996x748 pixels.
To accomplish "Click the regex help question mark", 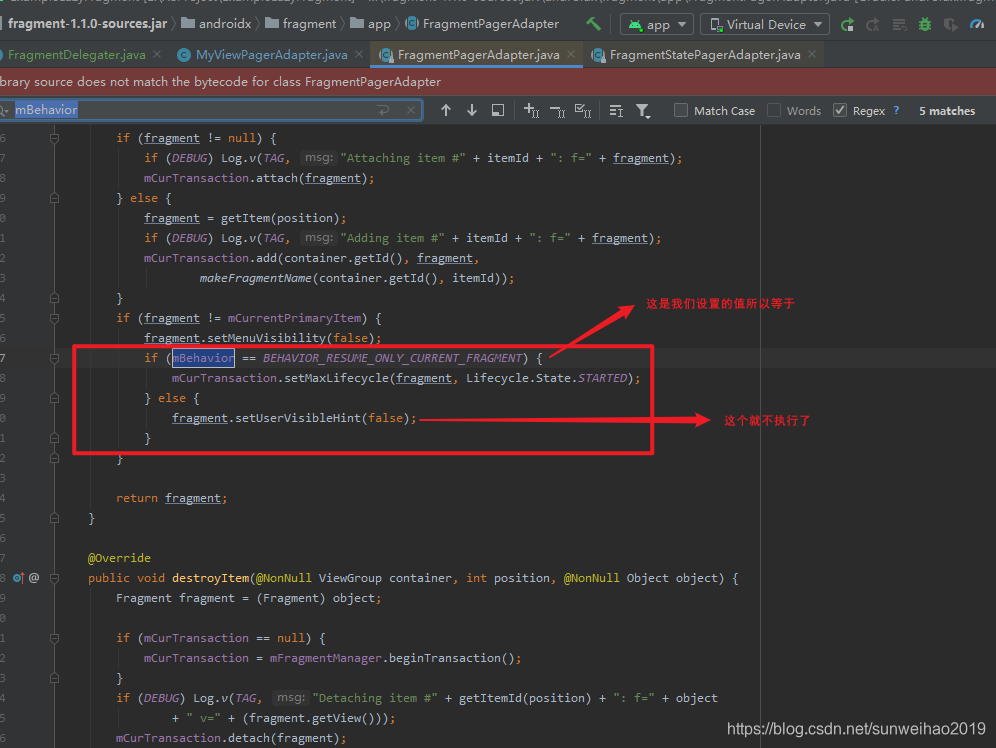I will [896, 110].
